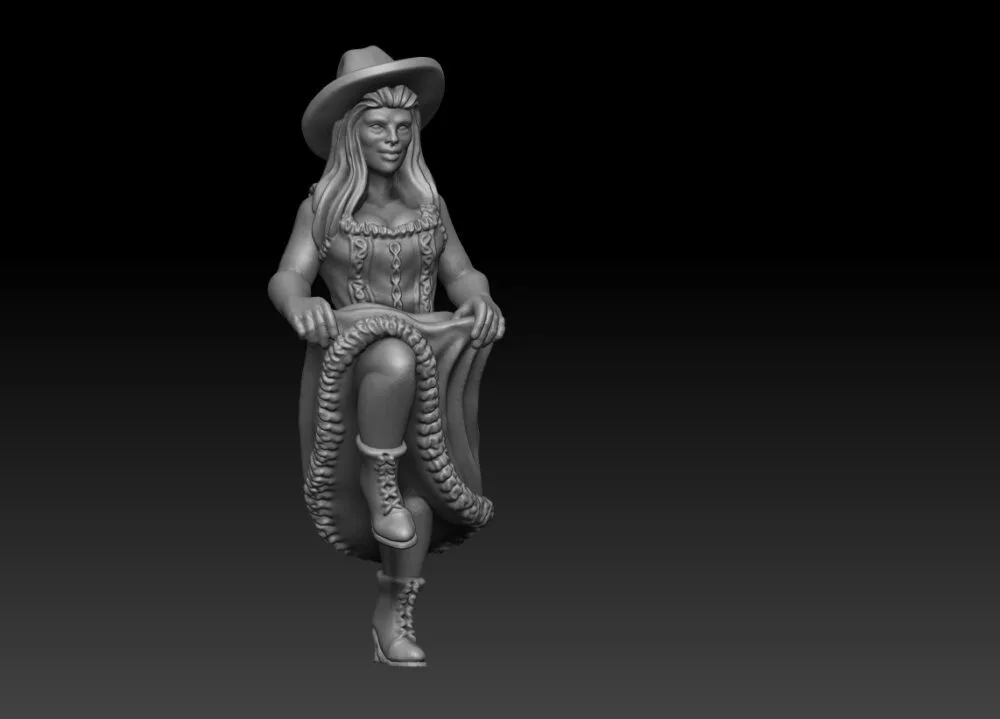1000x719 pixels.
Task: Select the lower standing high-heel boot
Action: pos(400,622)
